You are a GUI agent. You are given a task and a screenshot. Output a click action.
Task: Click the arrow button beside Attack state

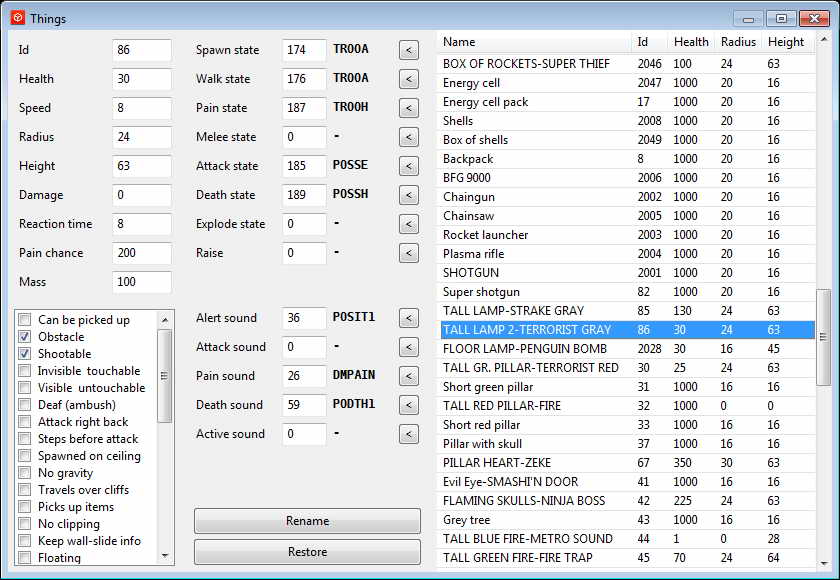408,166
